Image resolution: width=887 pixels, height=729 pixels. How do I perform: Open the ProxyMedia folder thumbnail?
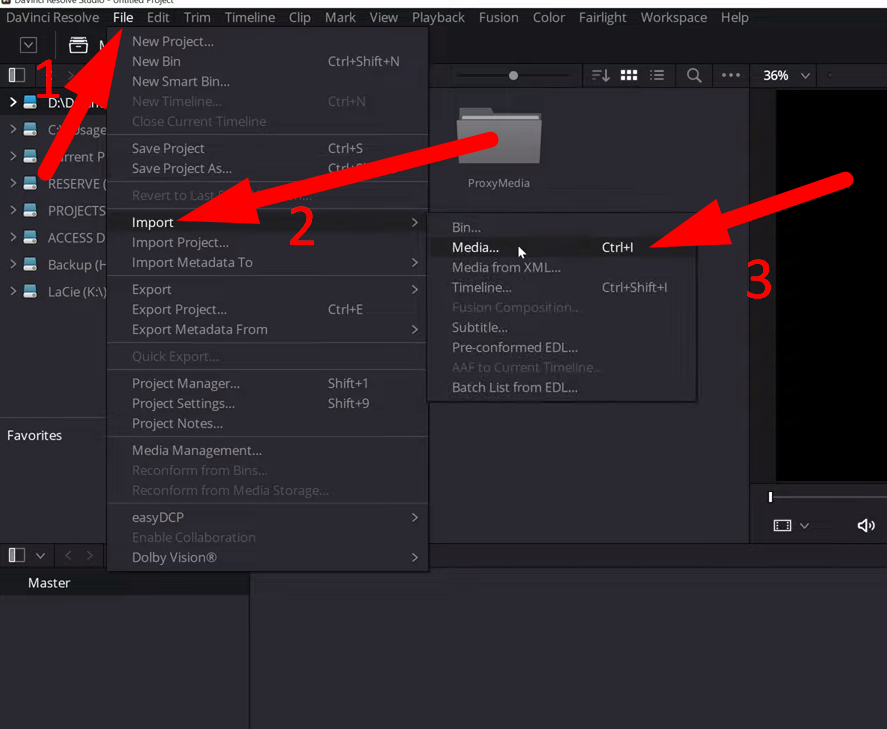click(x=499, y=138)
